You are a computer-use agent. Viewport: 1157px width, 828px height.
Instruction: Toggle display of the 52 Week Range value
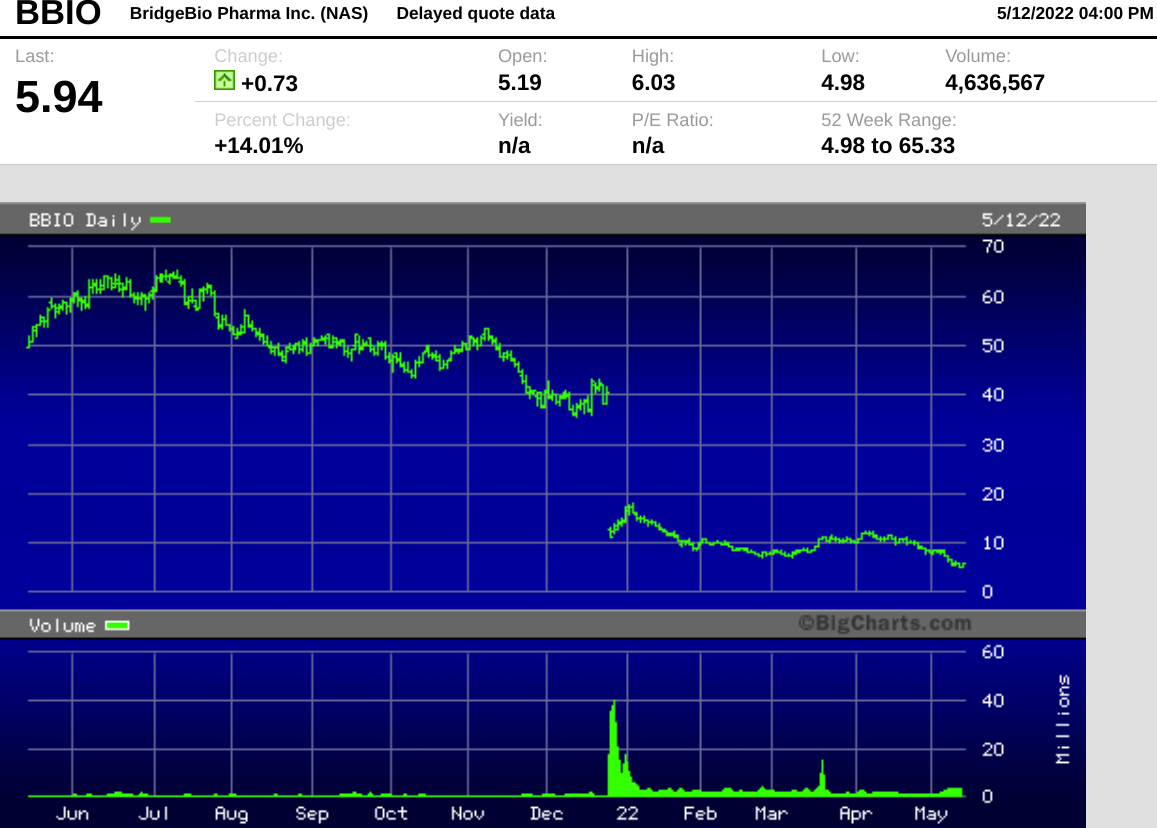coord(888,145)
